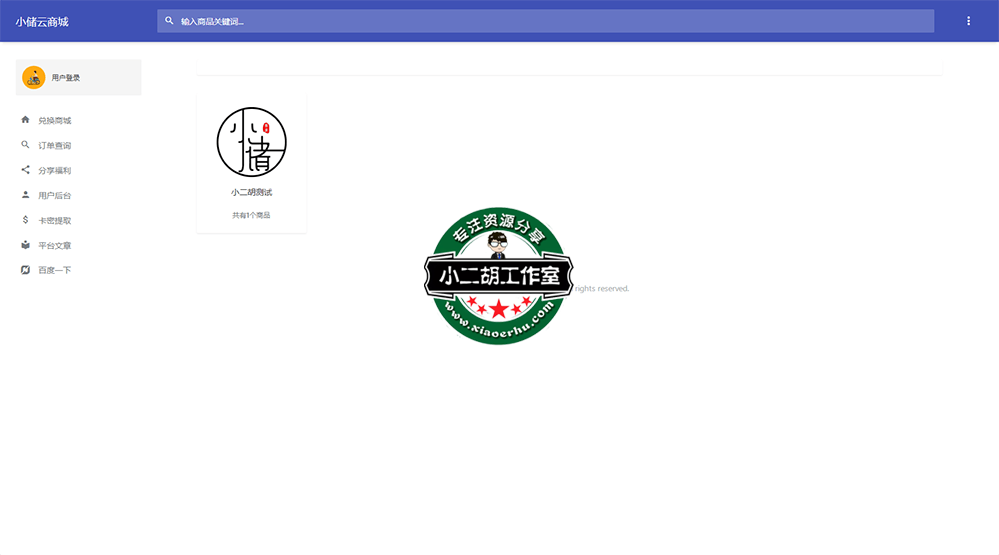Viewport: 999px width, 555px height.
Task: Click the share icon beside 分享福利
Action: [x=26, y=170]
